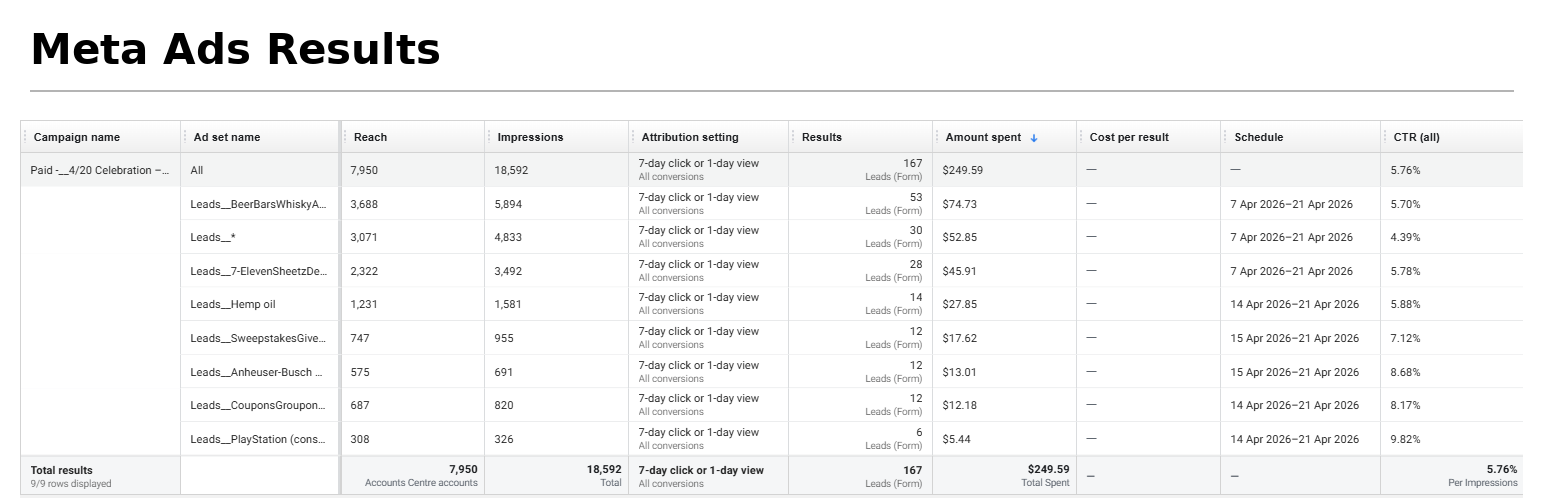The width and height of the screenshot is (1543, 498).
Task: Click the 53 Leads (Form) result
Action: pos(894,204)
